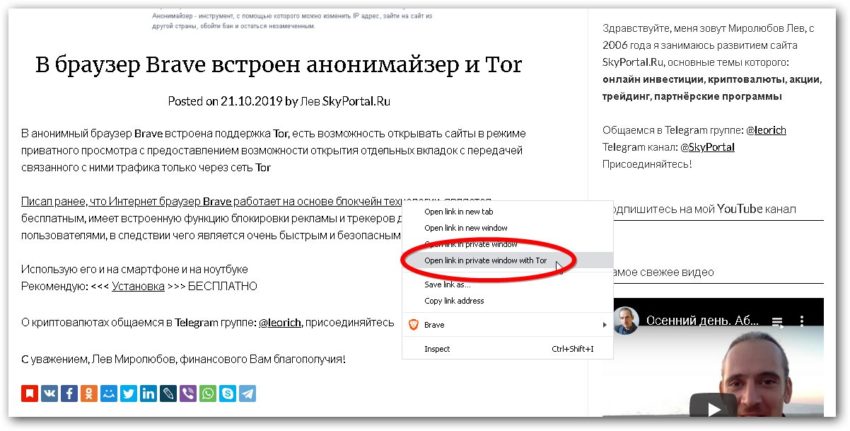The image size is (850, 431).
Task: Click the WhatsApp share icon
Action: click(207, 394)
